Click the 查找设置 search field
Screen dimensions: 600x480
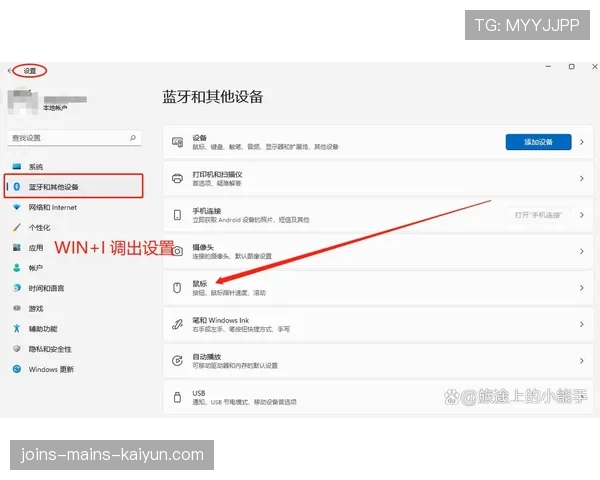(74, 138)
